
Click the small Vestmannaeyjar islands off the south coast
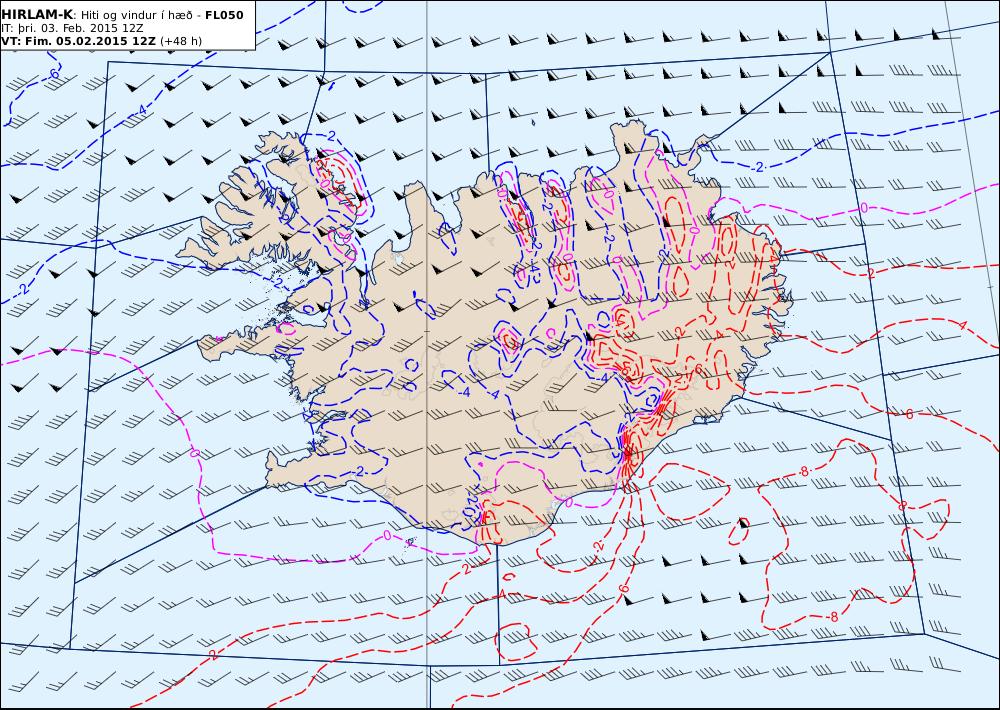[409, 542]
